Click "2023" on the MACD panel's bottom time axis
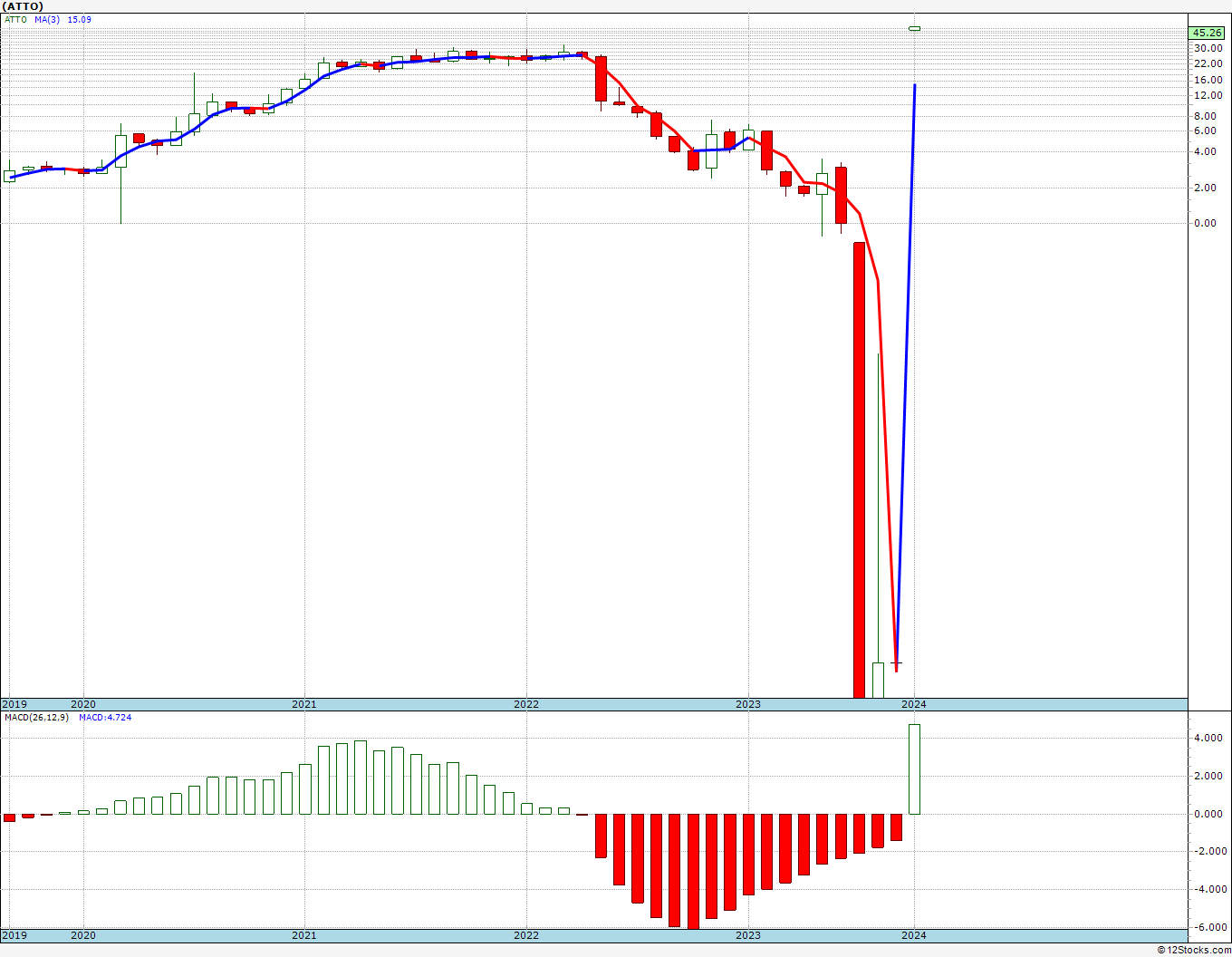 (x=748, y=935)
